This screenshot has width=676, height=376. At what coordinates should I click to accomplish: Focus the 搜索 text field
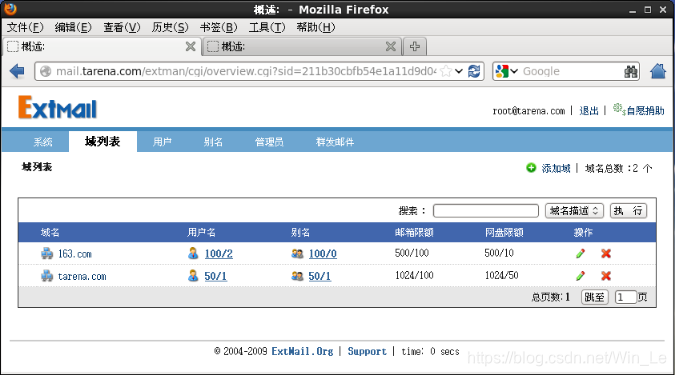[x=486, y=211]
